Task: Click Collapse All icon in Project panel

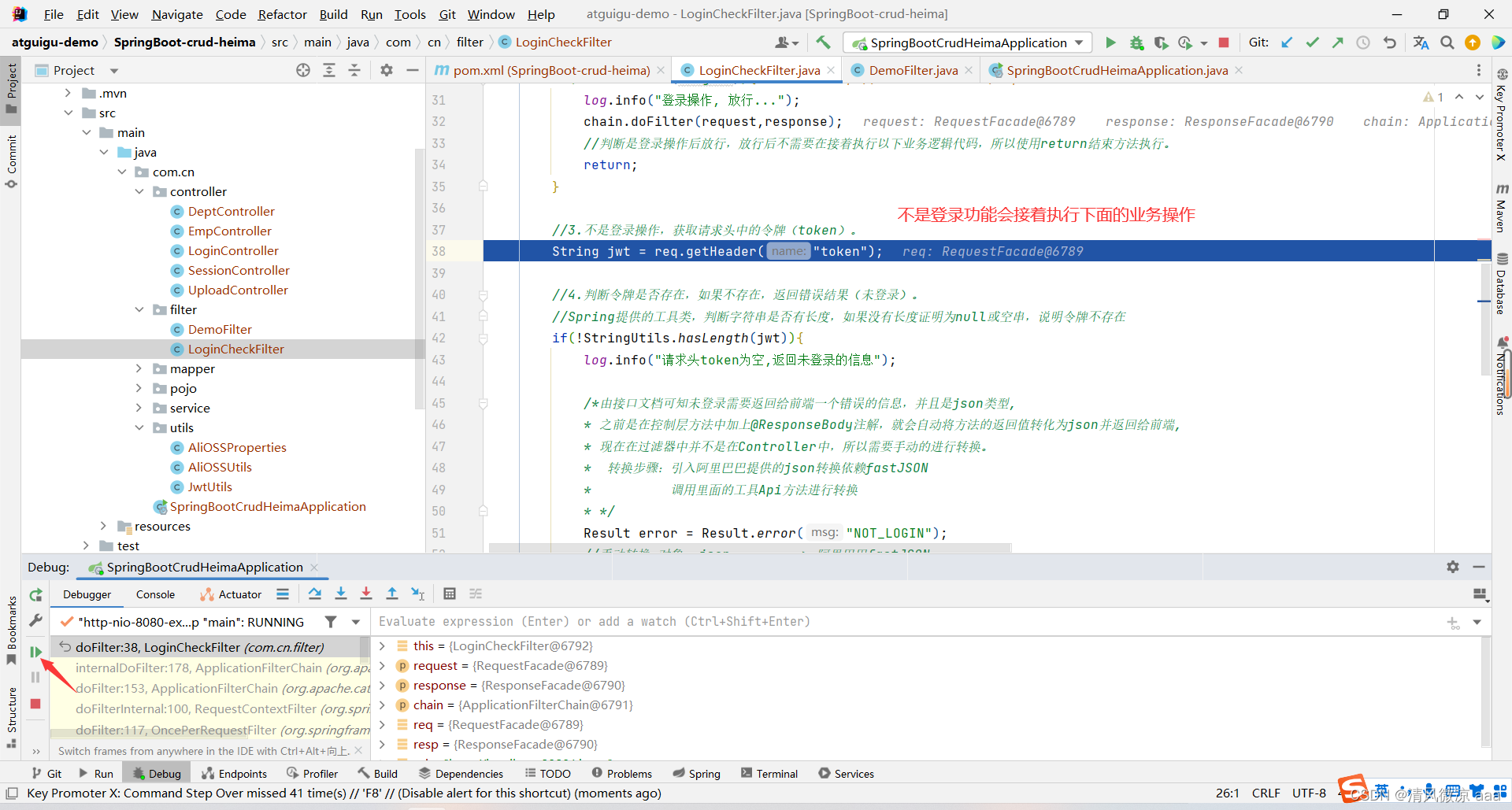Action: coord(354,70)
